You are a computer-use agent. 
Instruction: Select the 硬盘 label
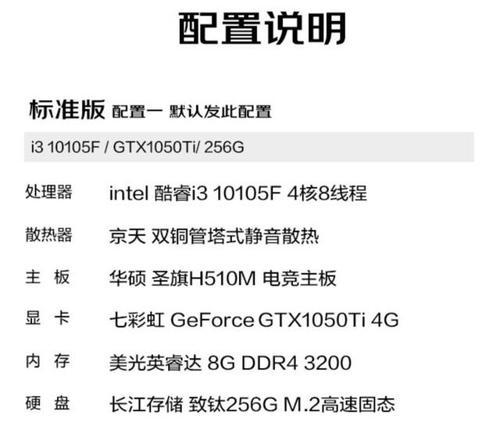47,403
